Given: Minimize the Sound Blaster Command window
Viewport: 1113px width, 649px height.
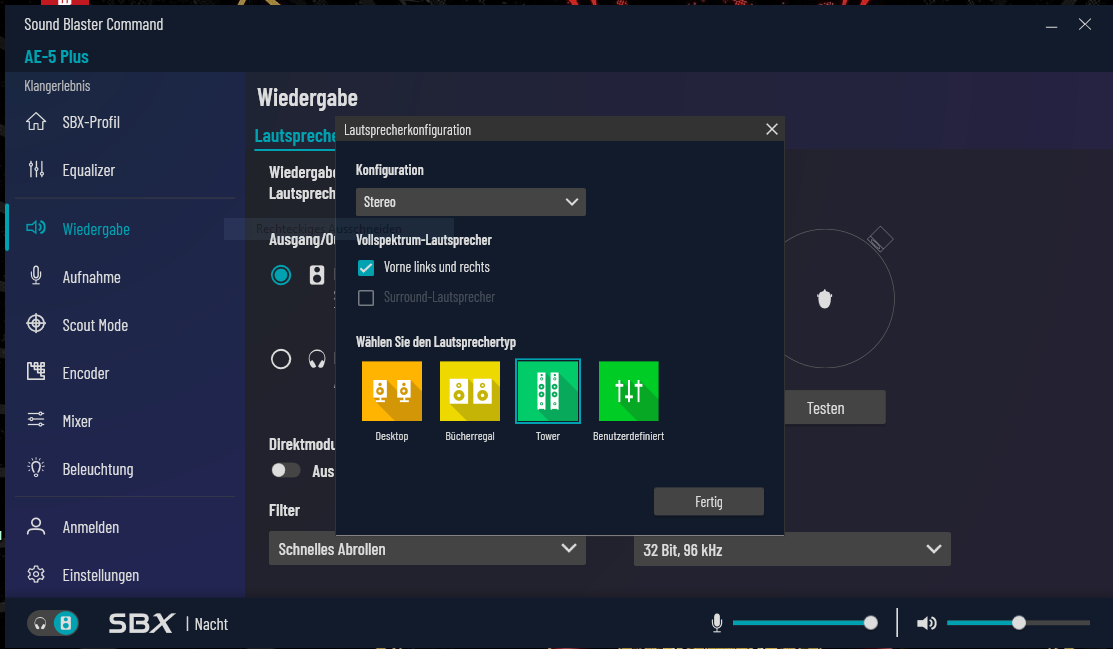Looking at the screenshot, I should 1051,26.
